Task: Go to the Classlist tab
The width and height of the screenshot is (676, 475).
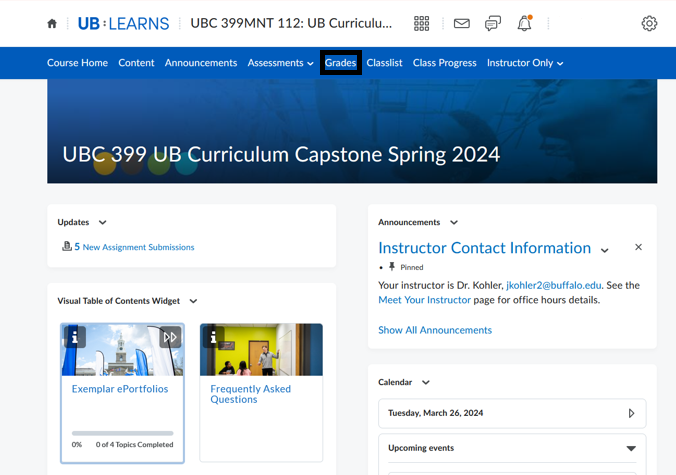Action: point(384,63)
